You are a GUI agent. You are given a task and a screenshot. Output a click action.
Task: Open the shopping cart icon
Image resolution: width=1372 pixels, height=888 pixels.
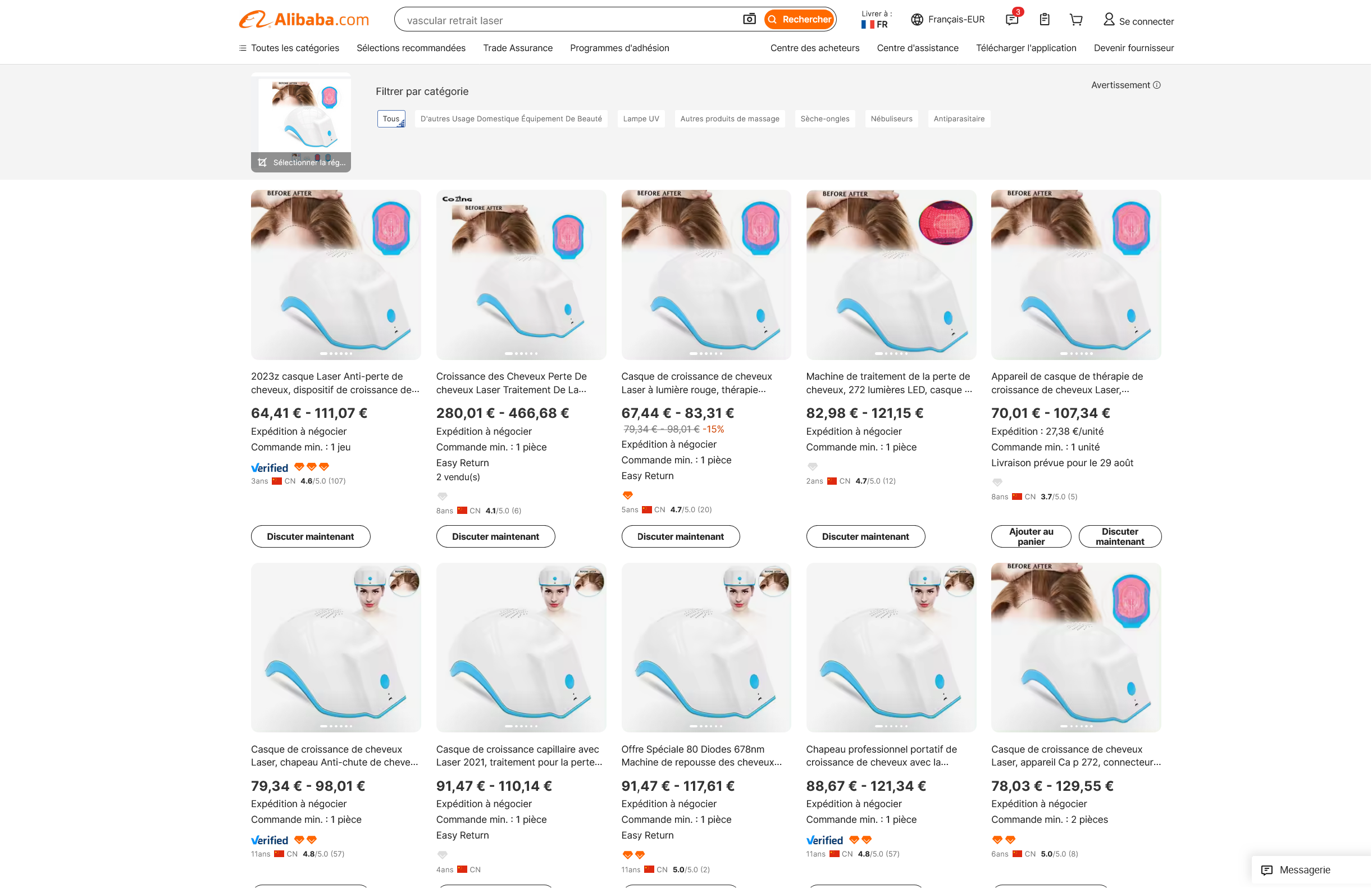click(x=1075, y=20)
